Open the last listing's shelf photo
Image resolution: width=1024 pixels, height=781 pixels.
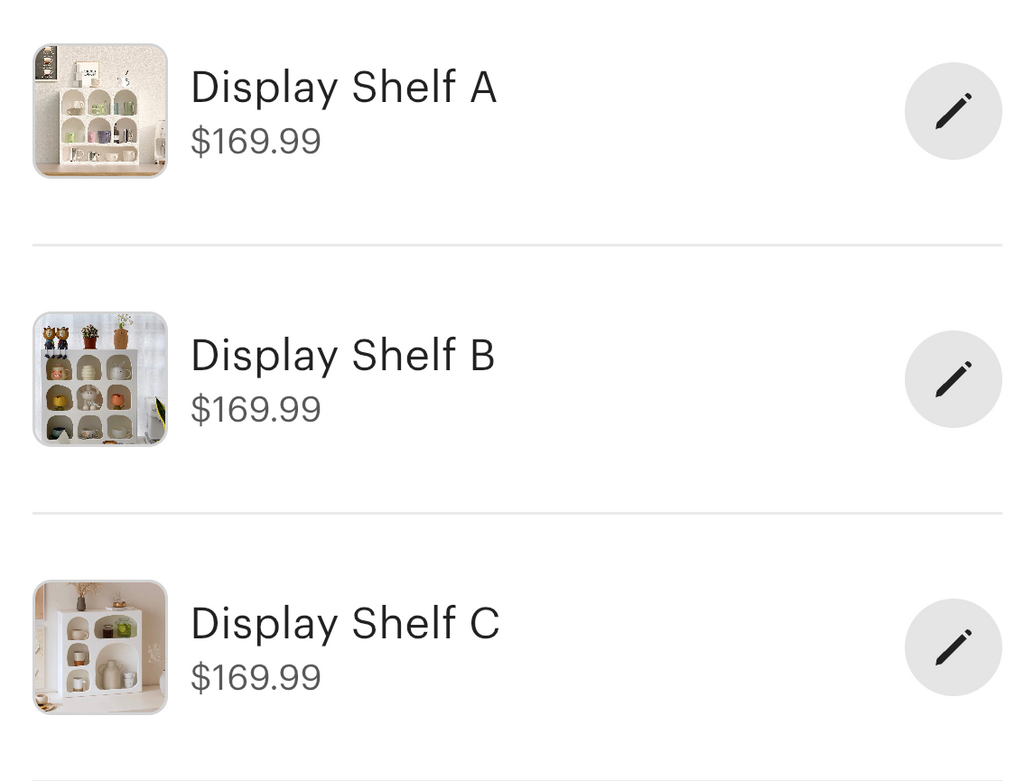coord(100,647)
